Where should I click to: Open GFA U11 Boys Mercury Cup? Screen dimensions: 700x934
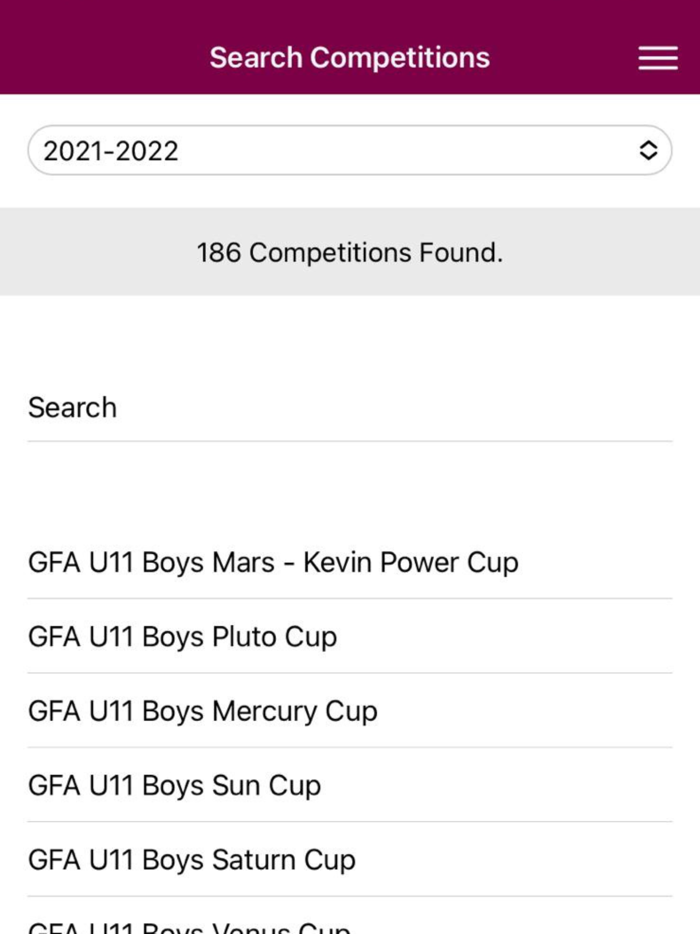[x=202, y=712]
